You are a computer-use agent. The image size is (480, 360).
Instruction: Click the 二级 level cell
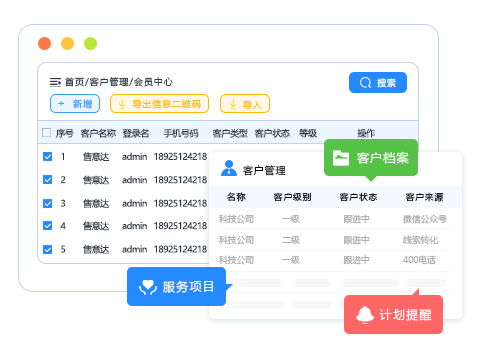pos(291,240)
